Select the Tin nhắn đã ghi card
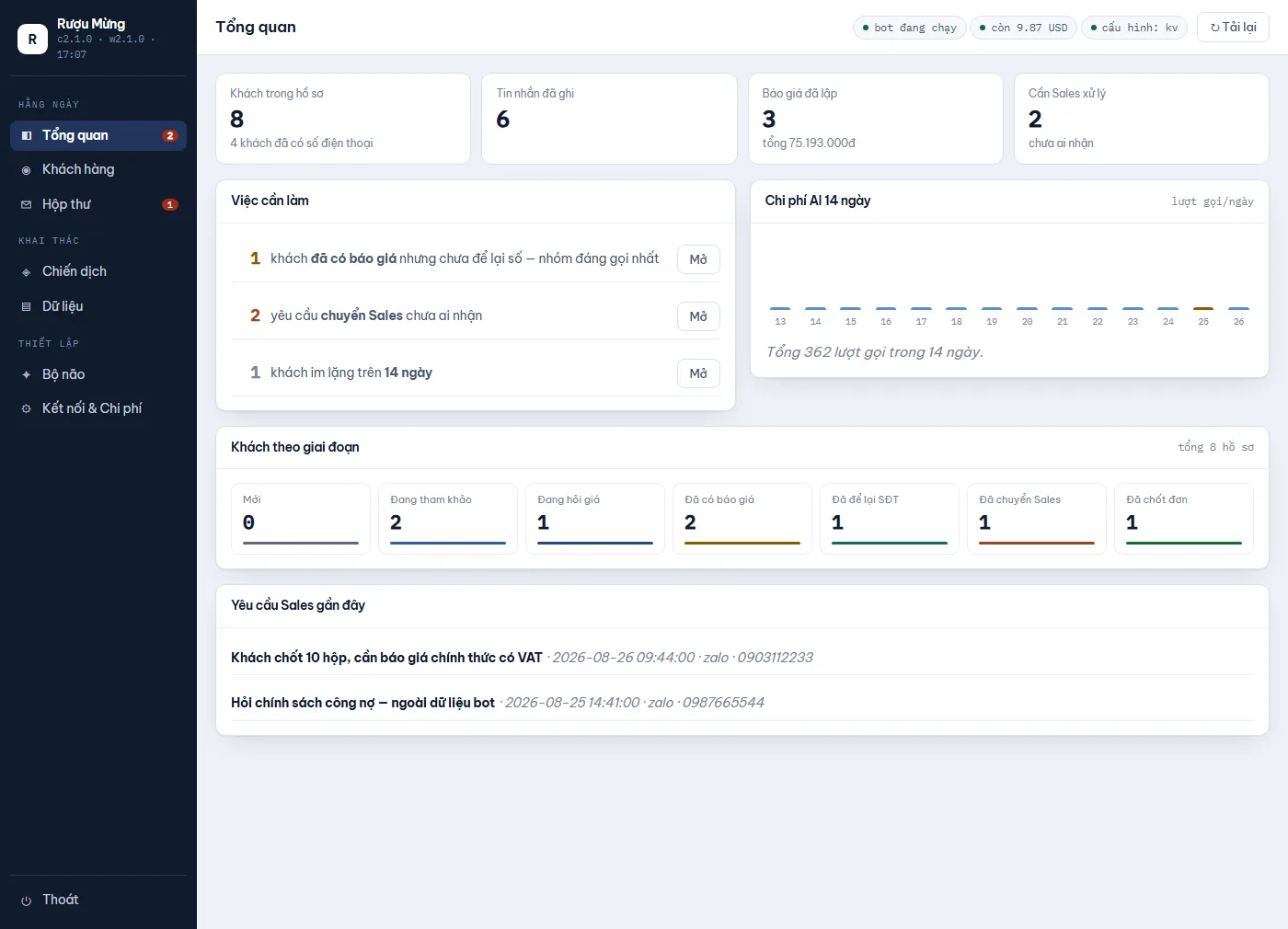The height and width of the screenshot is (929, 1288). click(x=609, y=119)
